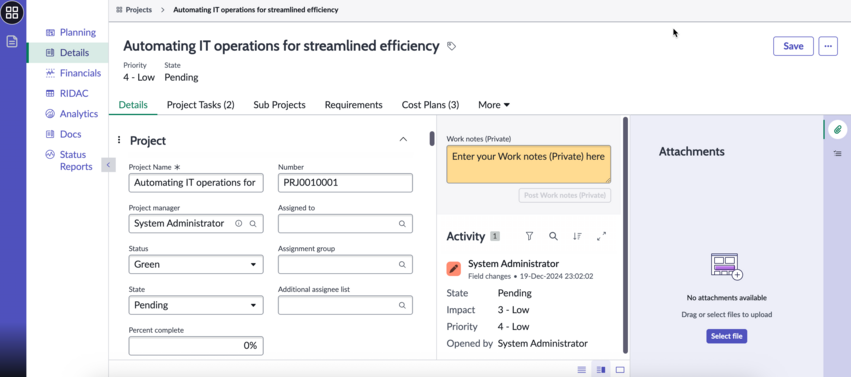851x377 pixels.
Task: Switch to the list-only layout toggle
Action: (582, 369)
